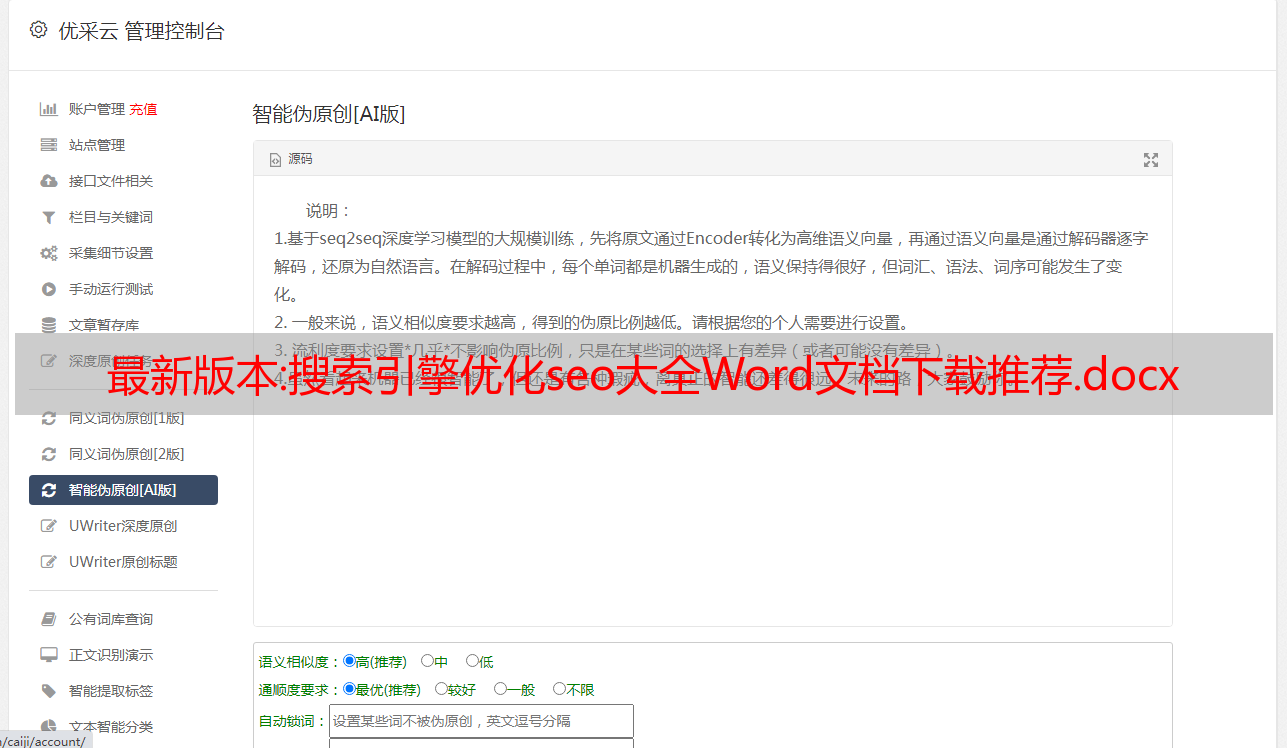
Task: Click the server icon beside 站点管理
Action: (x=48, y=145)
